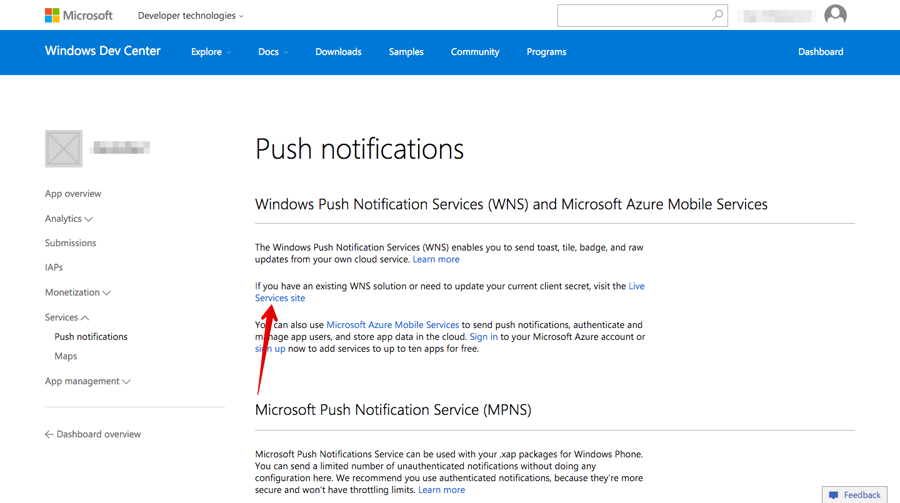900x503 pixels.
Task: Expand the Monetization sidebar section
Action: click(x=77, y=292)
